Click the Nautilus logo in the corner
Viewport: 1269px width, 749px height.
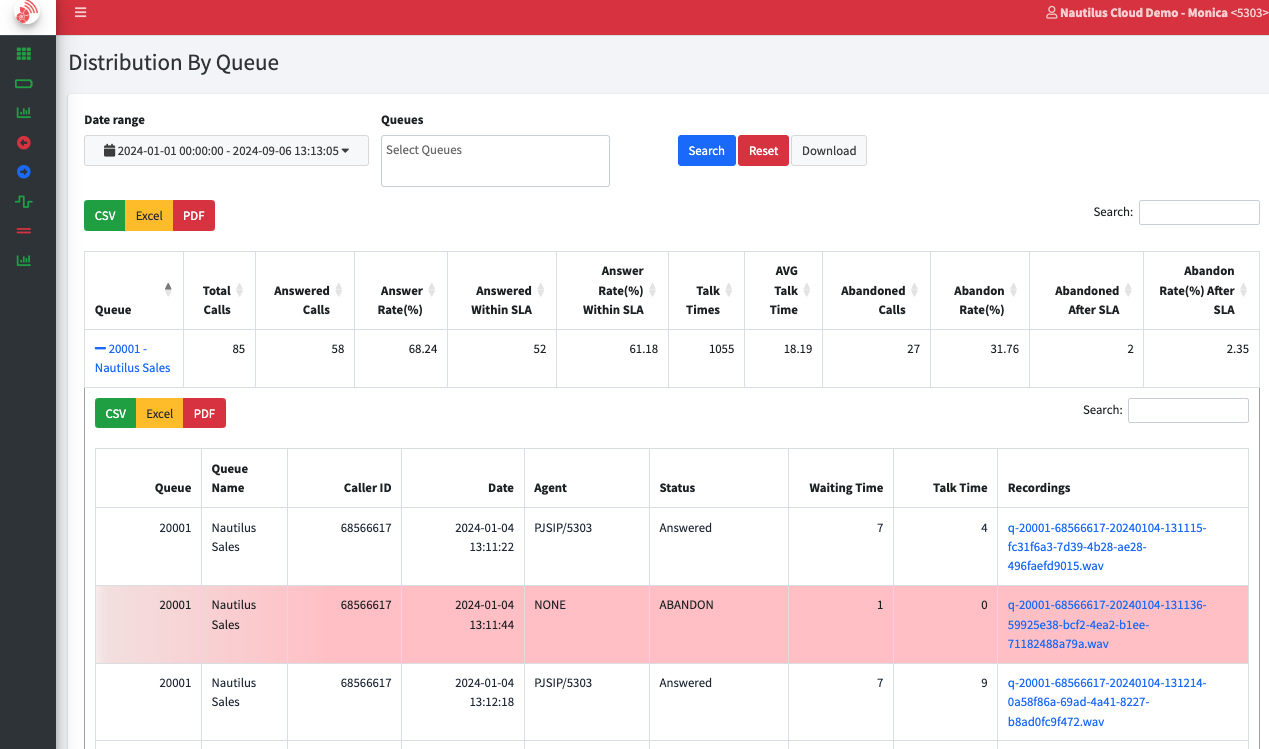[27, 14]
